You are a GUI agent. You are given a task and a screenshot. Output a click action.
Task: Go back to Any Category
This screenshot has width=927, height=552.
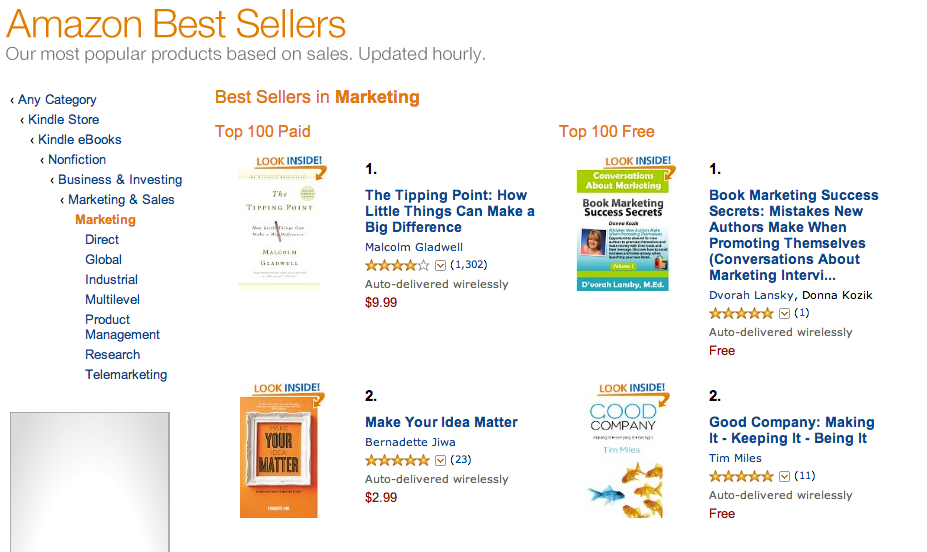click(57, 100)
